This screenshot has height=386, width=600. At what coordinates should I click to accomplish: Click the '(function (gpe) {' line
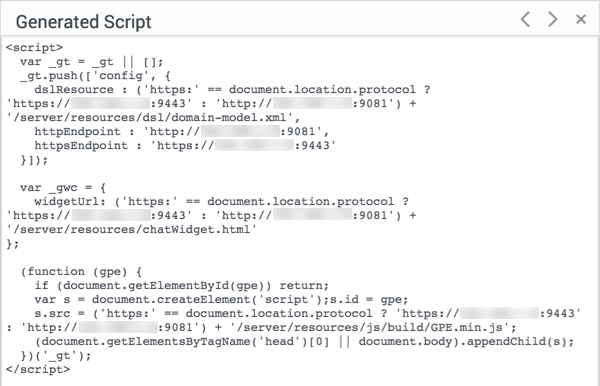[81, 272]
